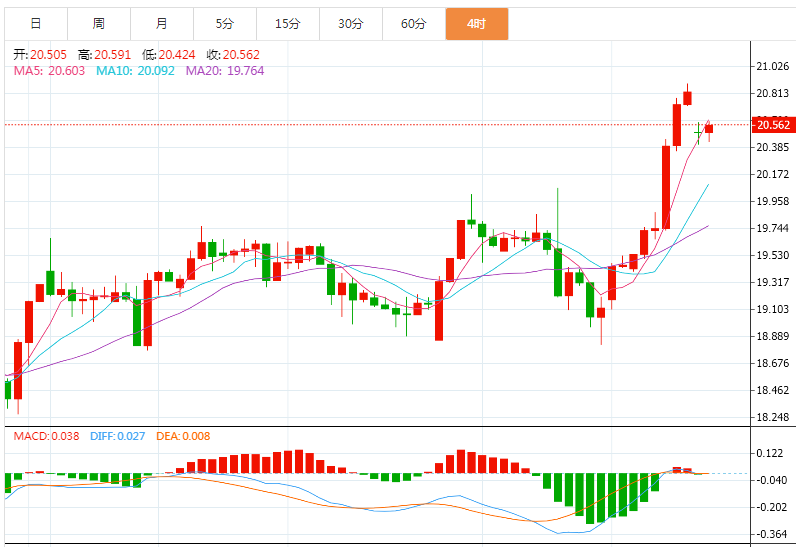Viewport: 796px width, 547px height.
Task: Select the 30分 timeframe tab
Action: tap(351, 24)
